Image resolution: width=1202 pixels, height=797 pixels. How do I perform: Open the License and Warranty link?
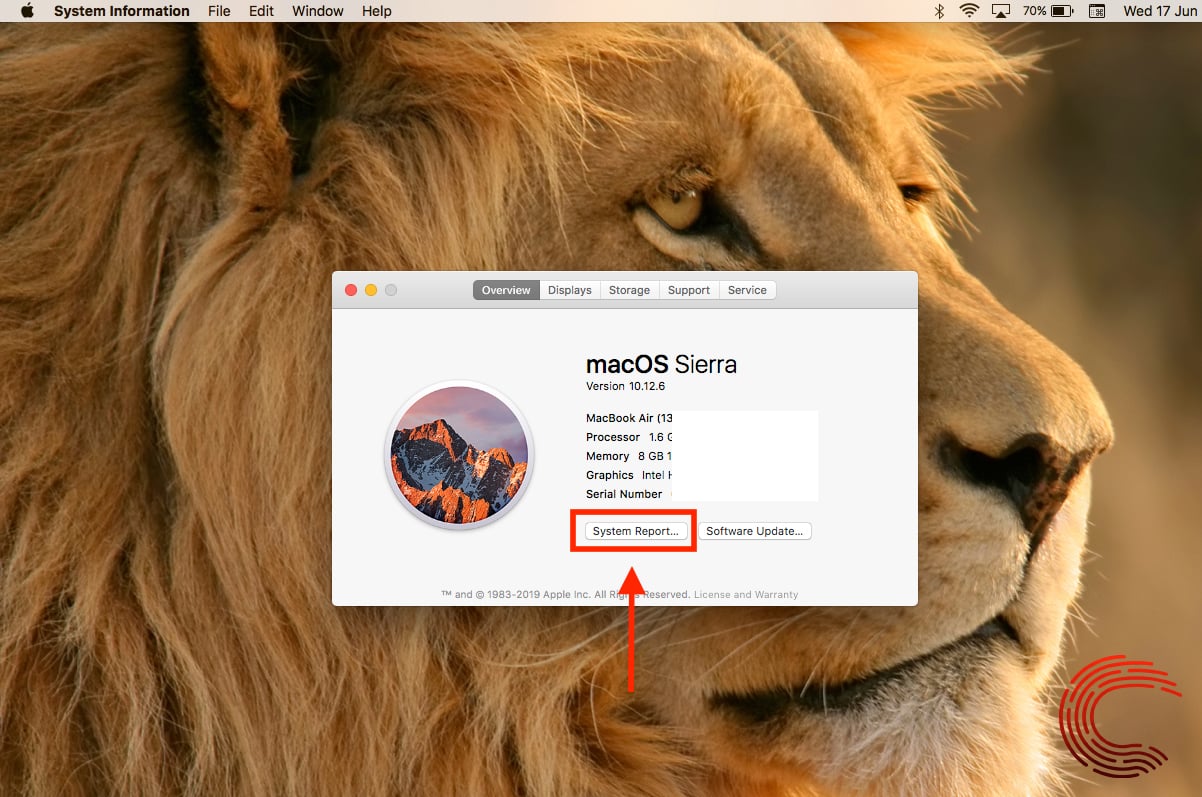tap(746, 594)
